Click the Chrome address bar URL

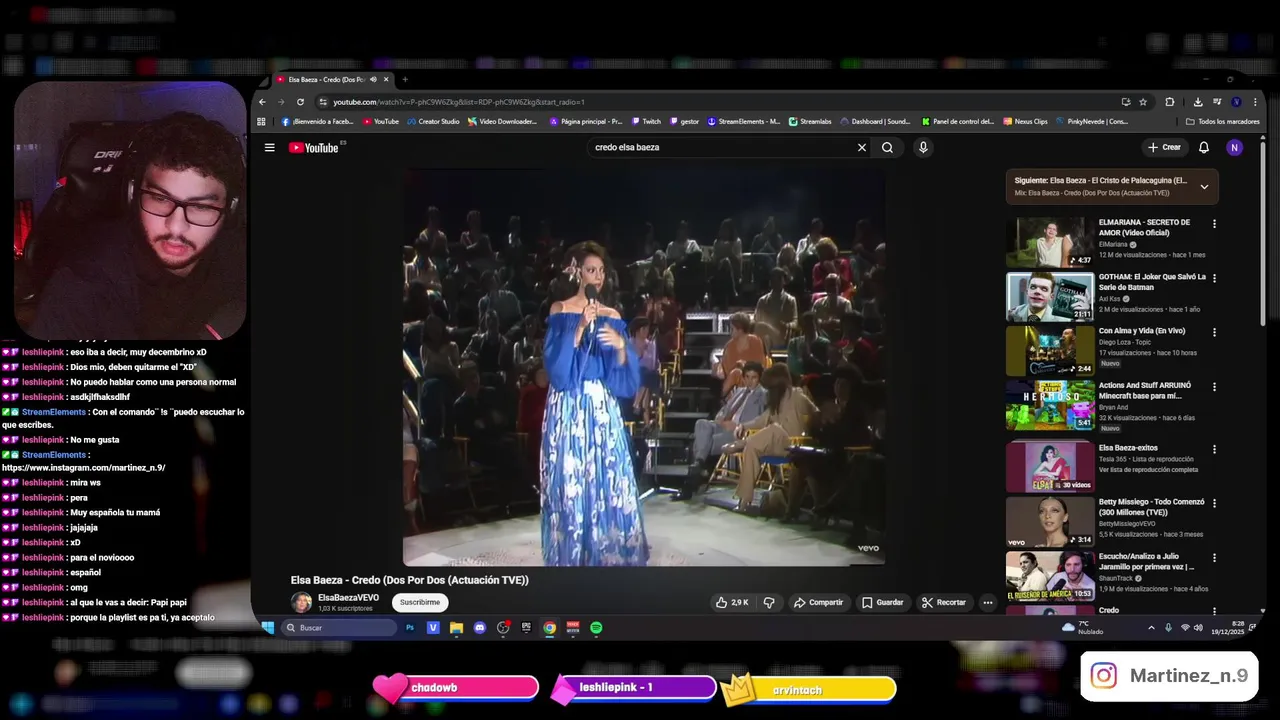point(459,102)
